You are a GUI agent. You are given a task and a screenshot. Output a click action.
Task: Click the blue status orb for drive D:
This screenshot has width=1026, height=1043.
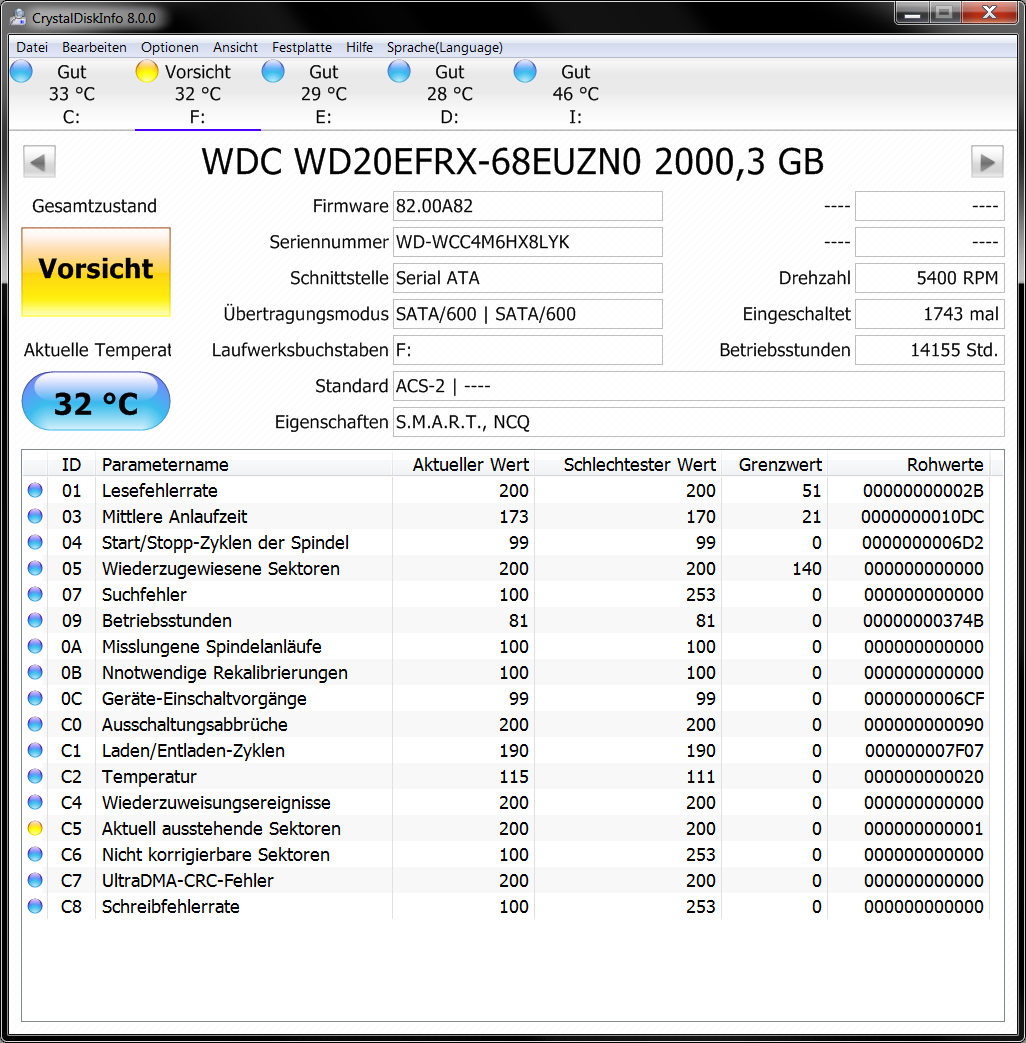click(x=399, y=71)
